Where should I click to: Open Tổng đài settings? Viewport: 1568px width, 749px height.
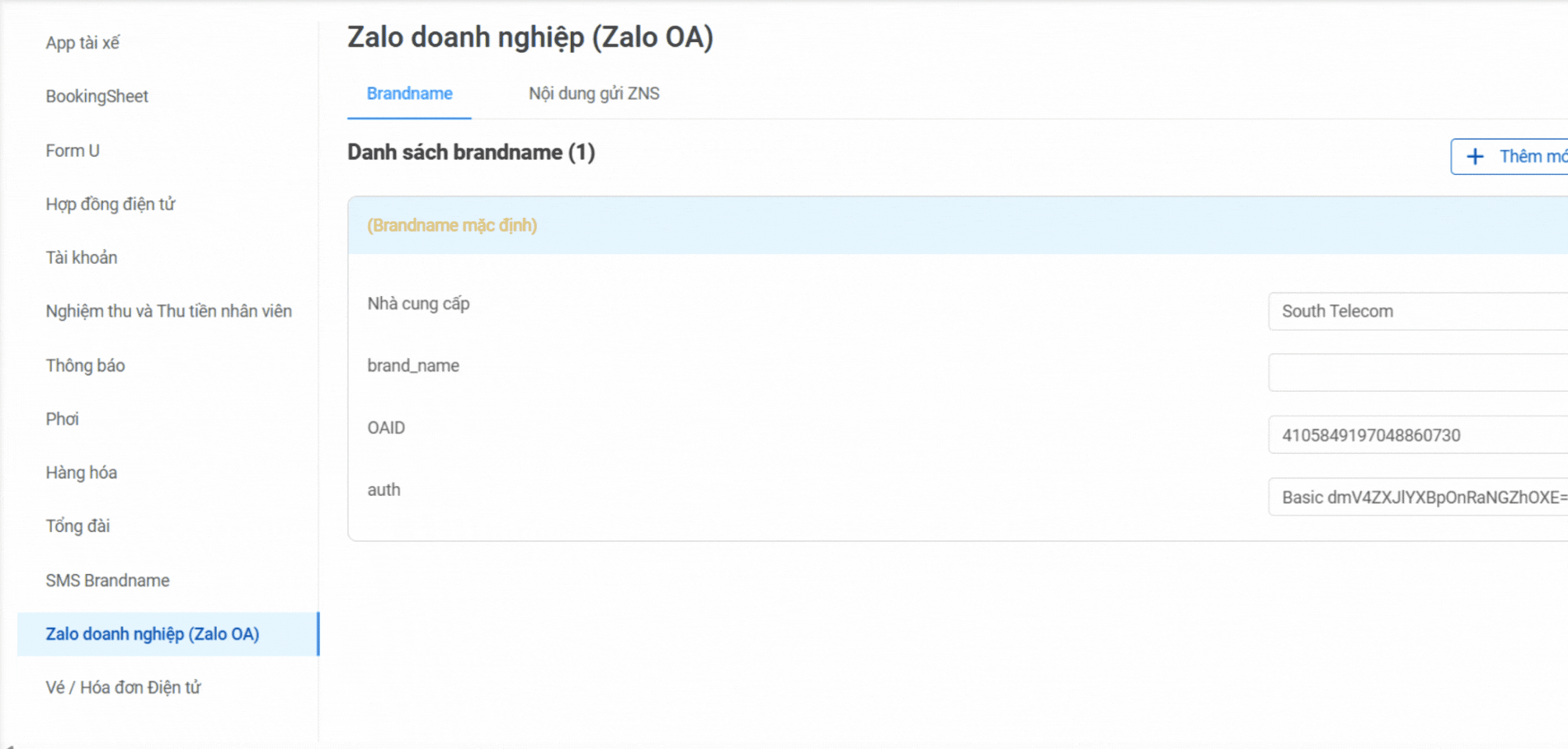pos(78,526)
